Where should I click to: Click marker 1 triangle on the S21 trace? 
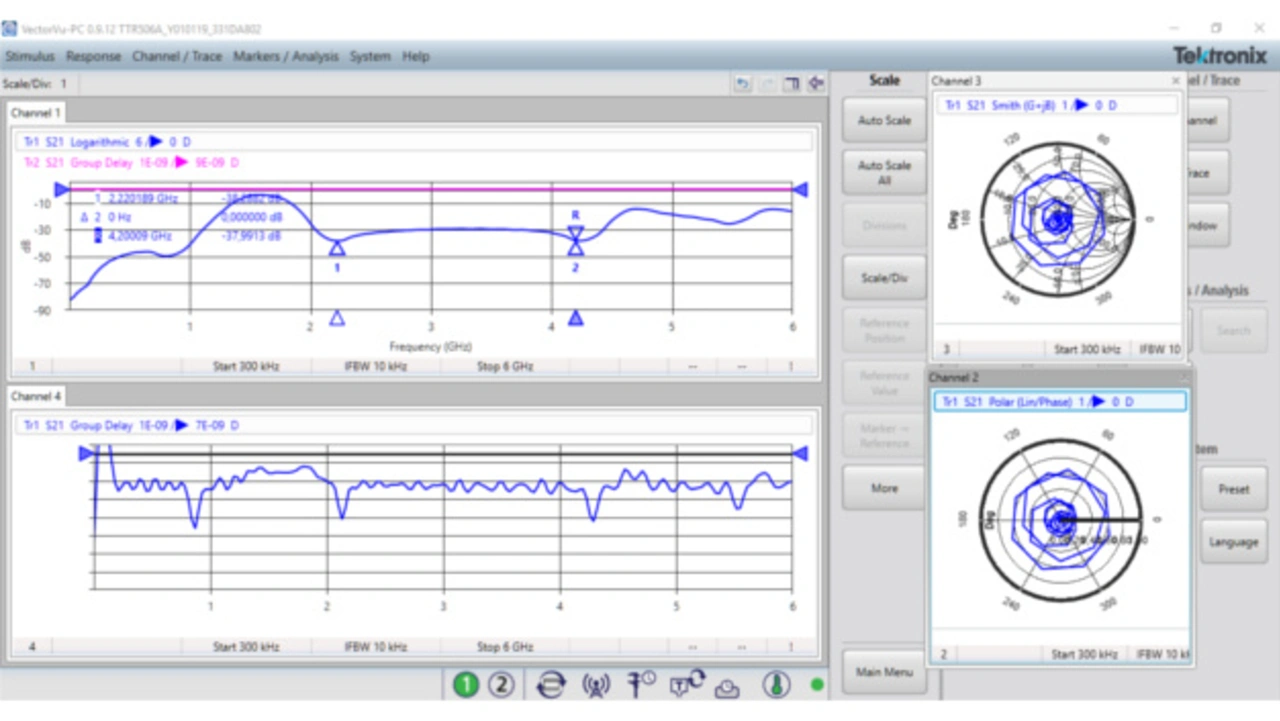(337, 248)
